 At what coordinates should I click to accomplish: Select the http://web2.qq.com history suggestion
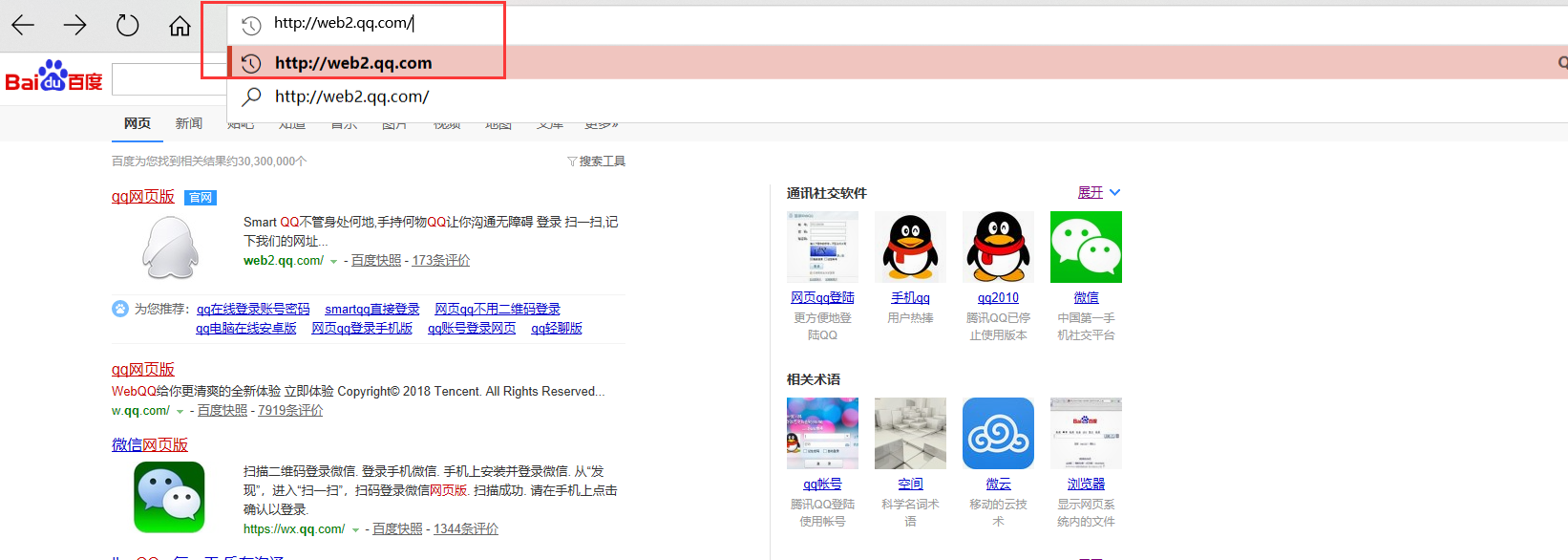[x=353, y=63]
